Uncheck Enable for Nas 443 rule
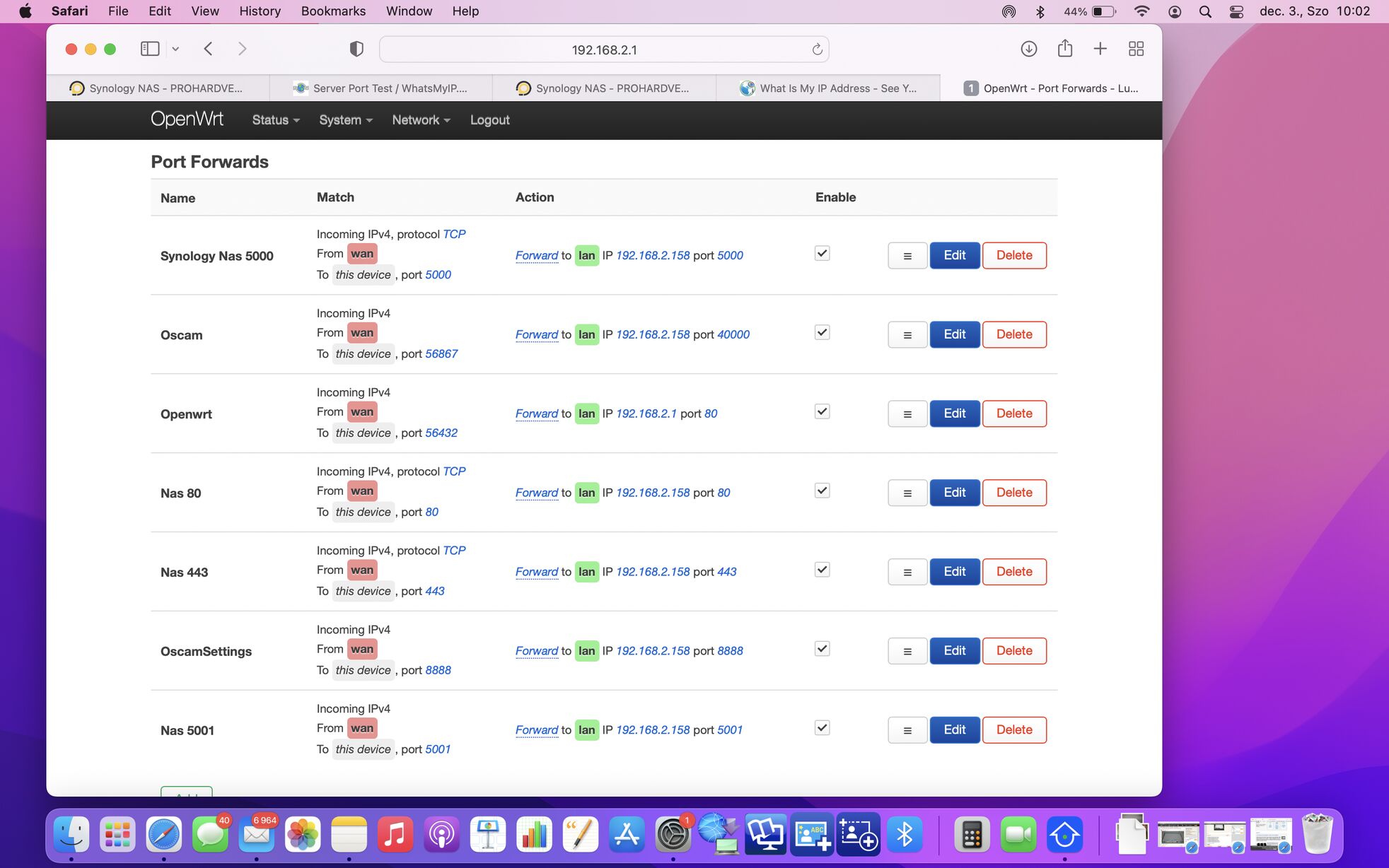Viewport: 1389px width, 868px height. [x=822, y=570]
